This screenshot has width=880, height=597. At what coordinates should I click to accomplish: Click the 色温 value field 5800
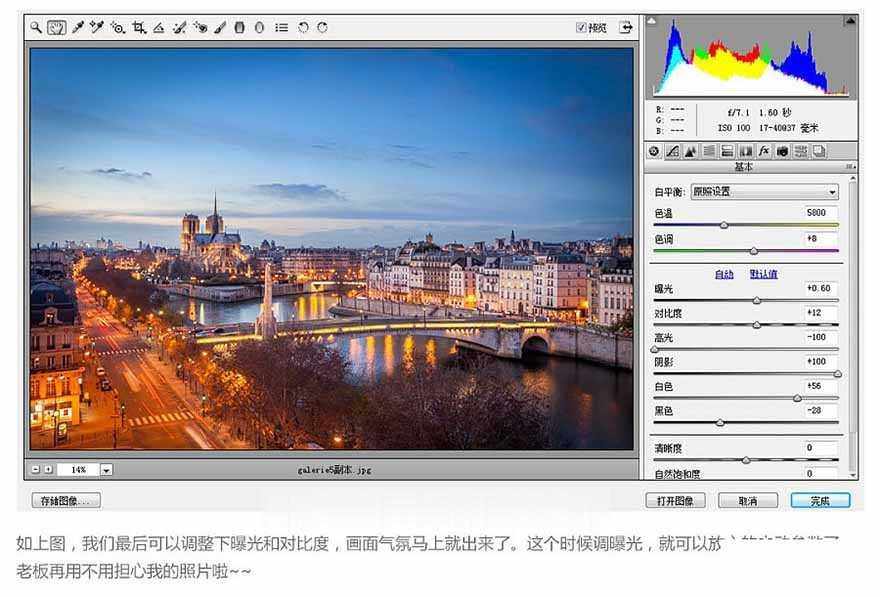821,213
